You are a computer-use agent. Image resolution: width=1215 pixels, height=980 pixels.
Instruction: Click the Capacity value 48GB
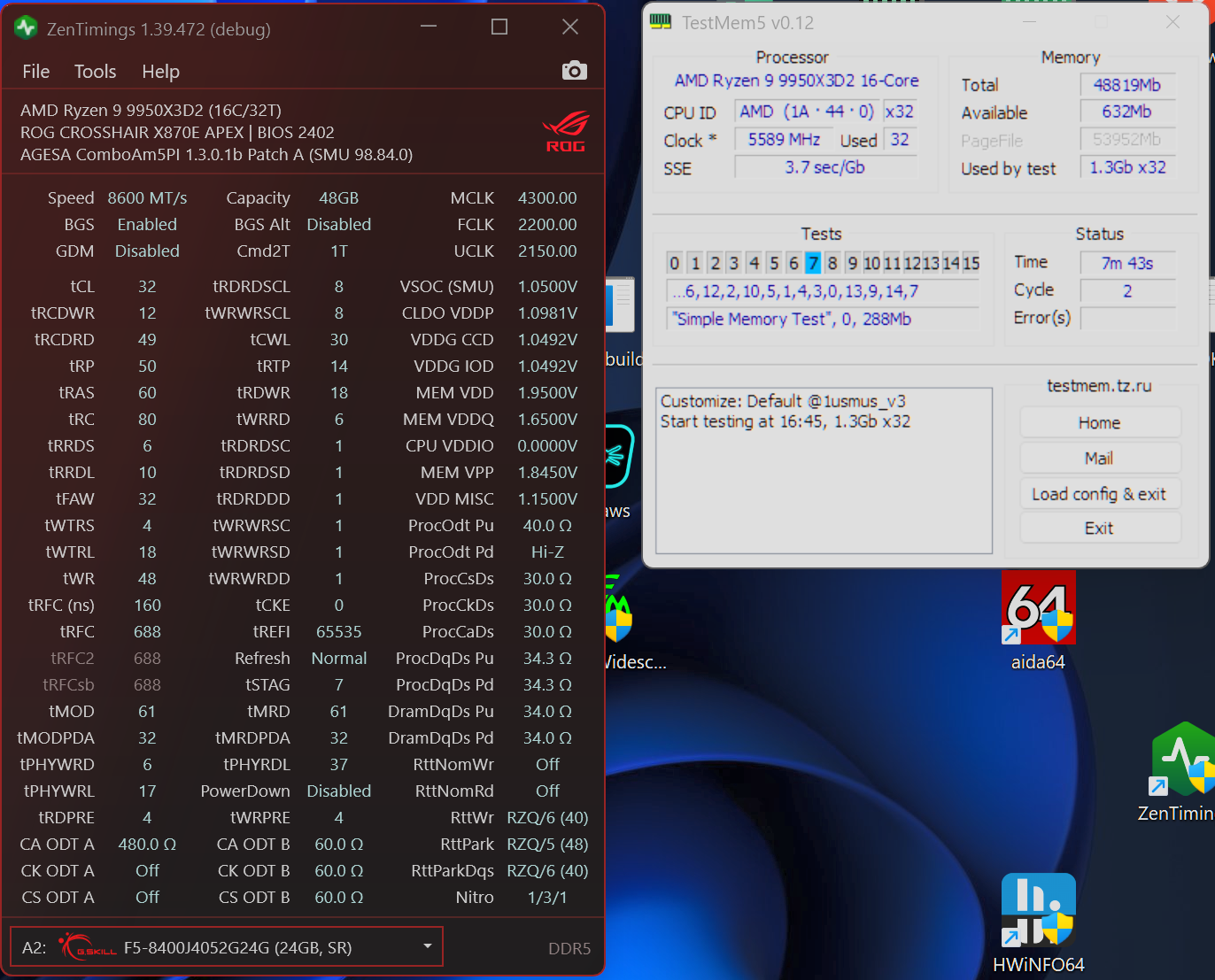pyautogui.click(x=339, y=198)
